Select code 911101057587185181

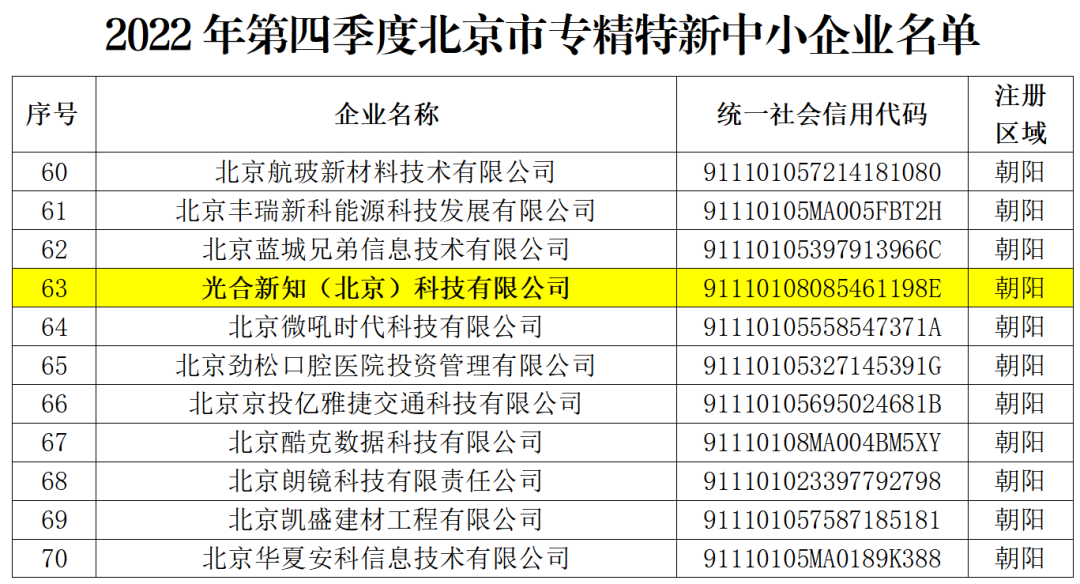822,519
